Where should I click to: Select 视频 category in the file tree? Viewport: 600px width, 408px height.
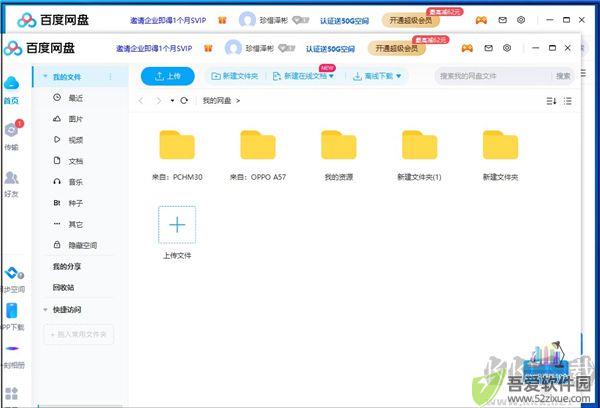[75, 140]
